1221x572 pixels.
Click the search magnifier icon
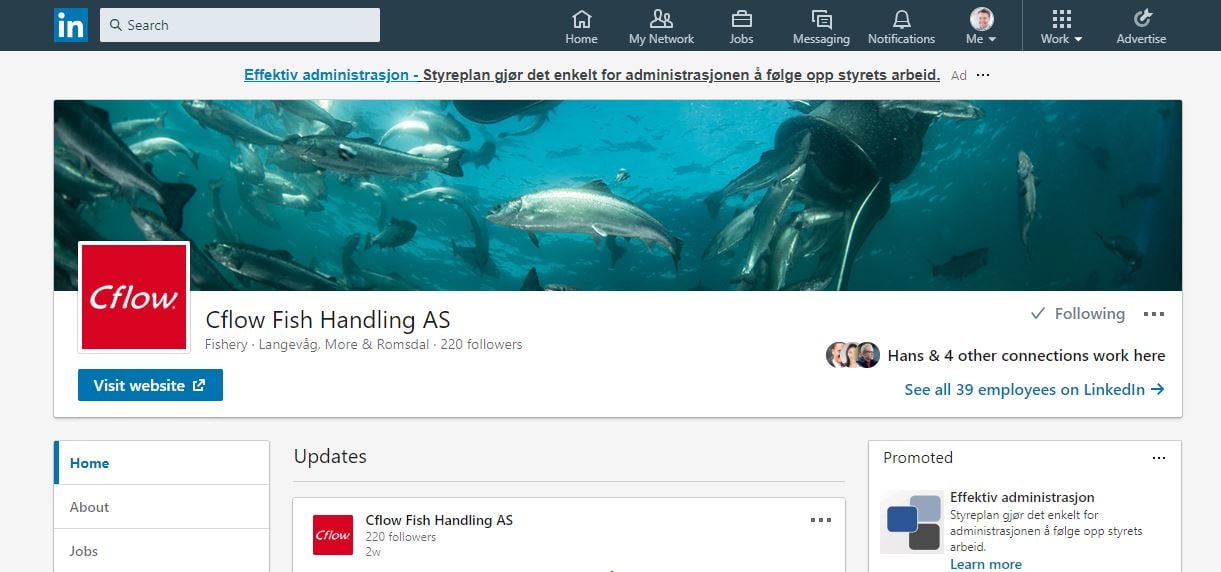(115, 25)
